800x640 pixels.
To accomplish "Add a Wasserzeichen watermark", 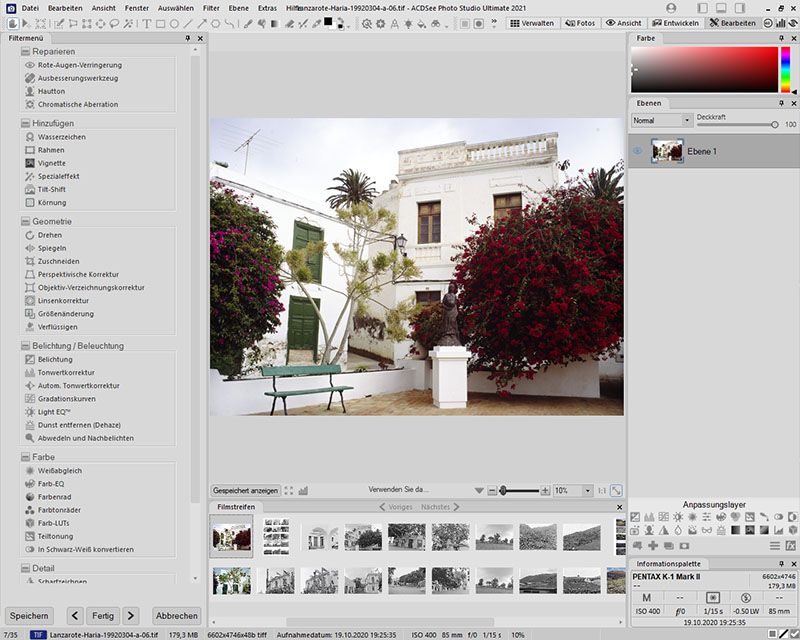I will [x=61, y=137].
